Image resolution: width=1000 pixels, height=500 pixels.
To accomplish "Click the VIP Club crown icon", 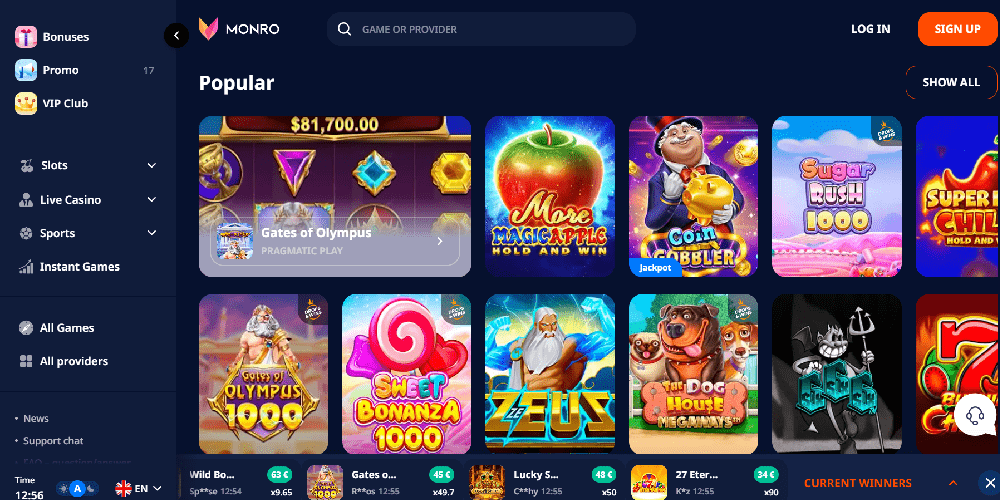I will [x=26, y=103].
